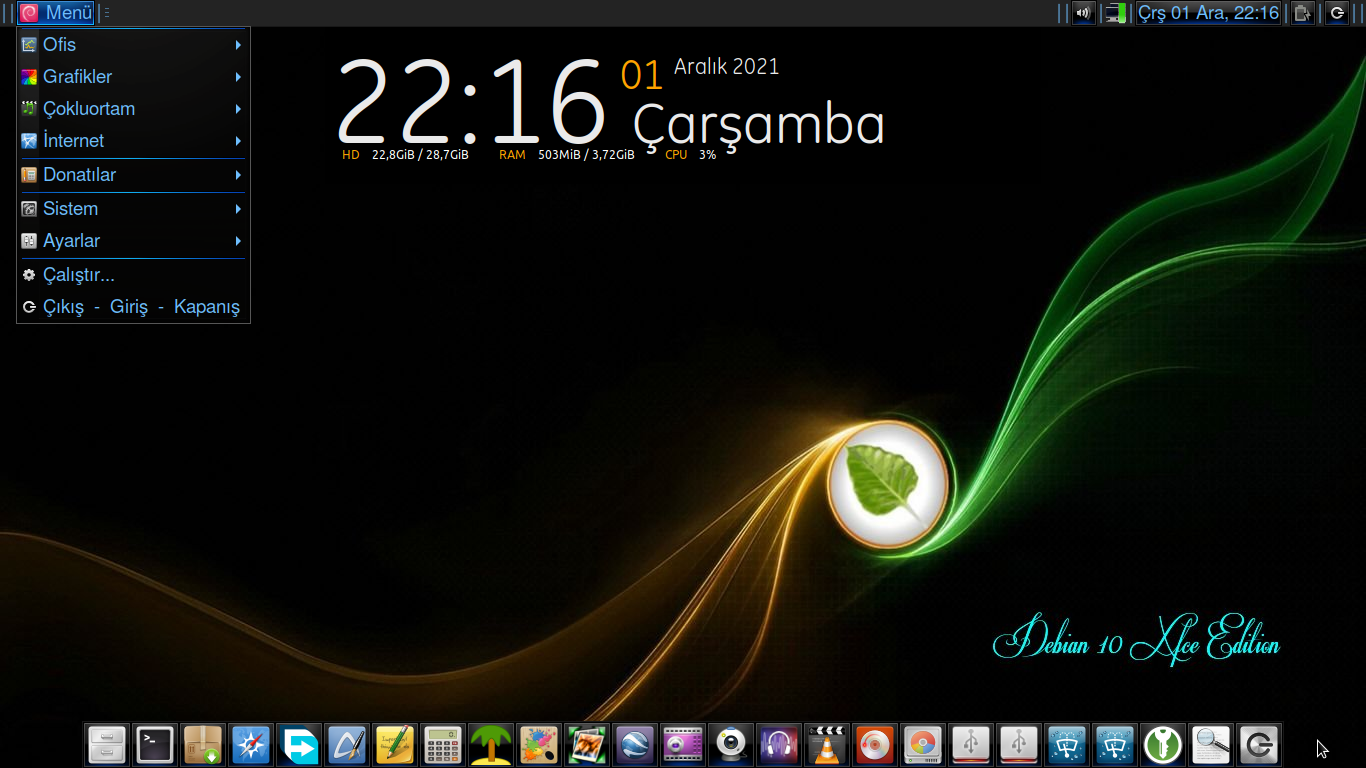Image resolution: width=1366 pixels, height=768 pixels.
Task: Launch the terminal from the dock
Action: click(155, 745)
